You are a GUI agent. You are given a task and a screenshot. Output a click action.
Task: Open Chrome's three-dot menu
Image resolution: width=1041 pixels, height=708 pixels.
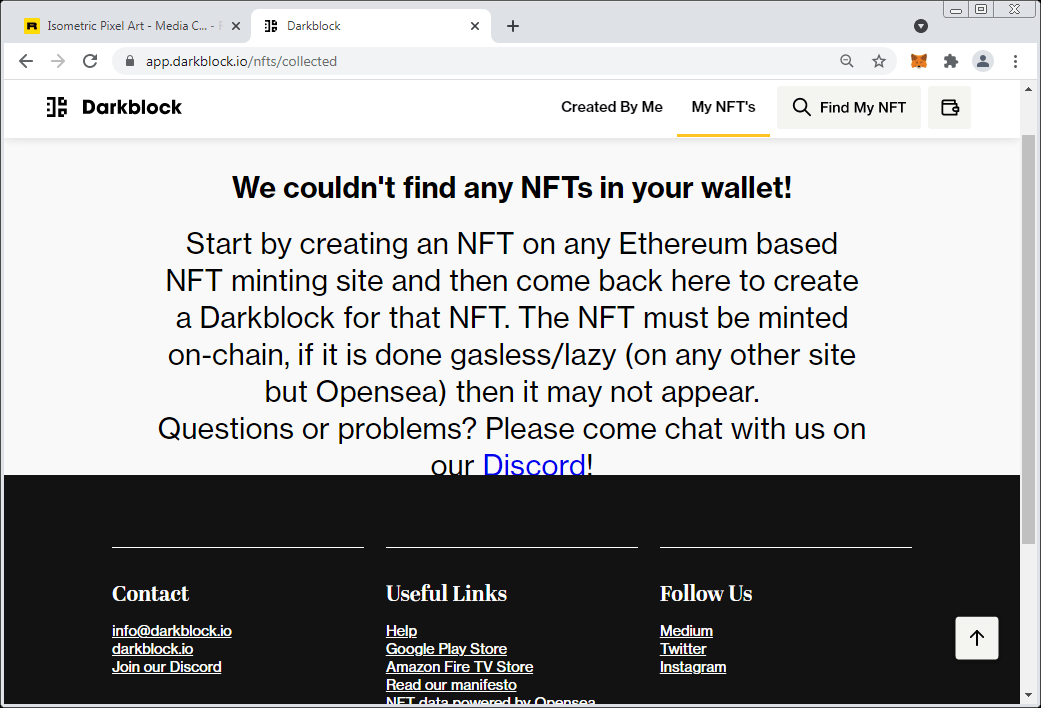(x=1015, y=61)
